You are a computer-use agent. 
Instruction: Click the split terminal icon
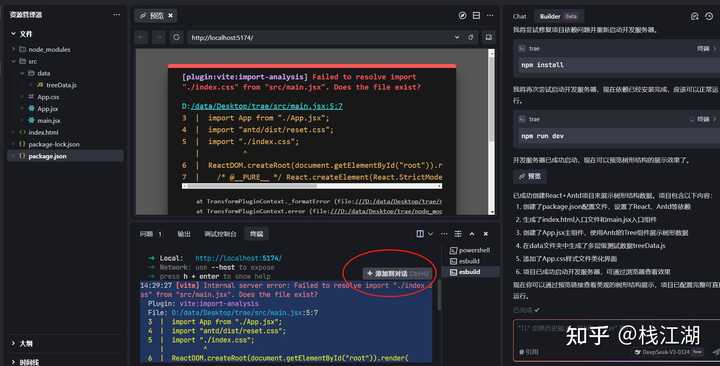coord(420,234)
